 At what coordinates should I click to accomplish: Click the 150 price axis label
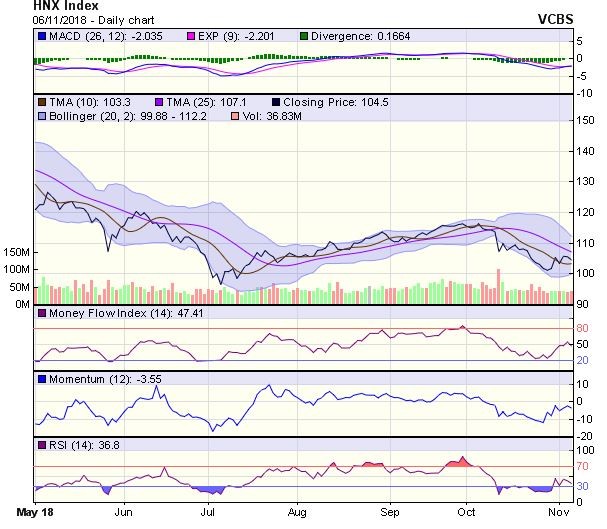tap(587, 119)
